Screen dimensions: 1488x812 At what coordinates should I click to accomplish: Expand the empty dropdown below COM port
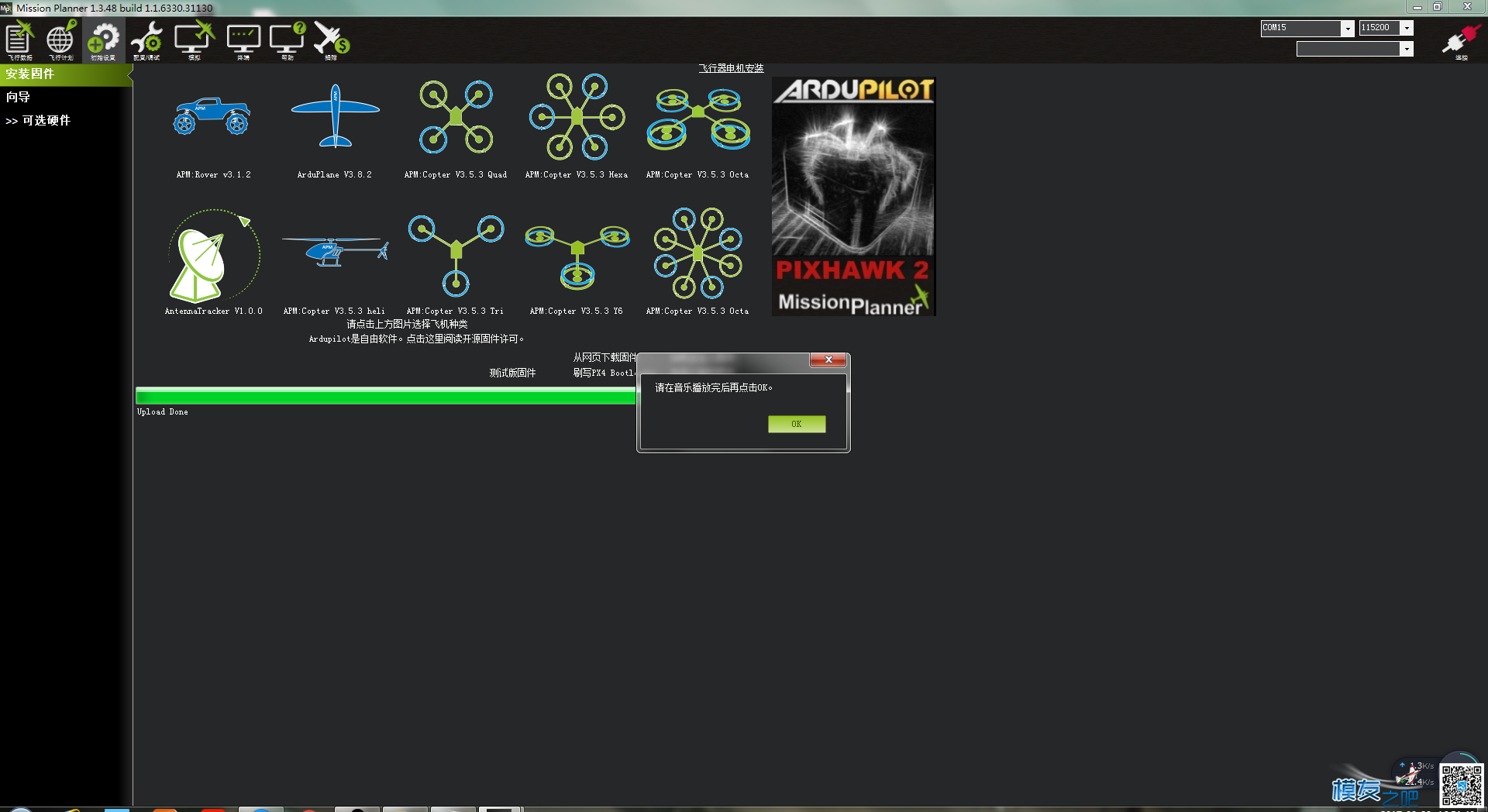tap(1406, 49)
